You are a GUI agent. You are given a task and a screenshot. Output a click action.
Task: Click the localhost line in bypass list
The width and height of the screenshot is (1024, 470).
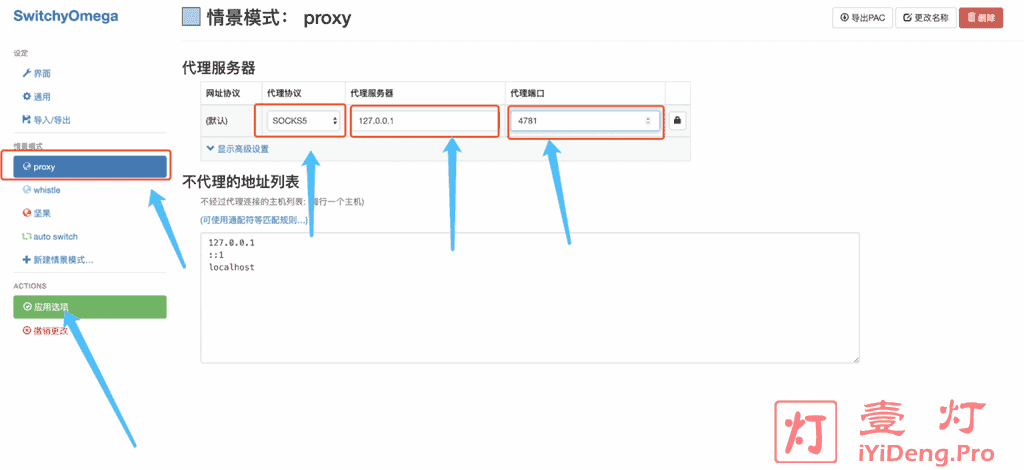(x=231, y=268)
